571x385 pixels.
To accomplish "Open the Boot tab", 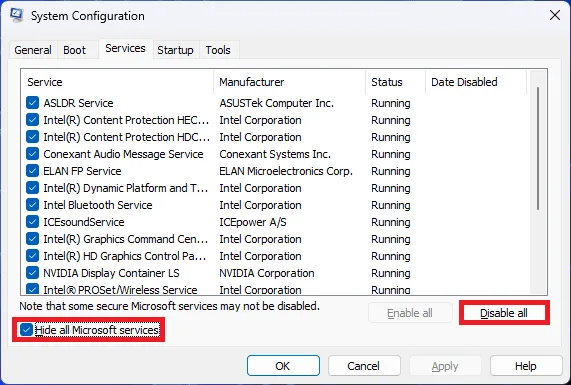I will [75, 50].
